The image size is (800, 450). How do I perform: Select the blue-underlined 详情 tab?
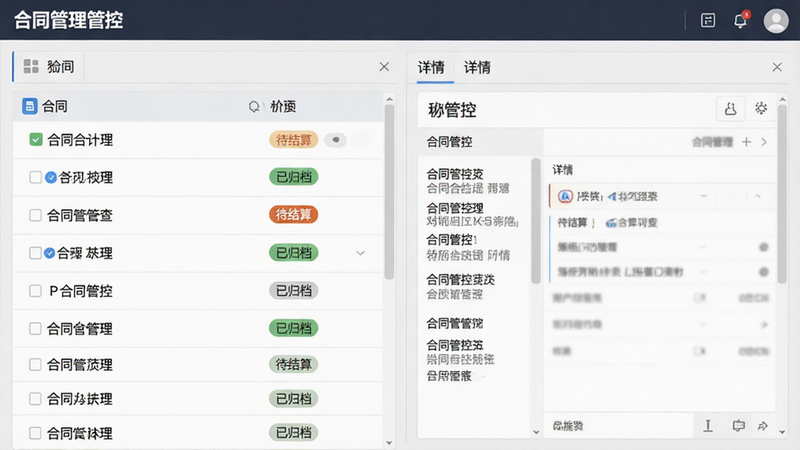click(431, 67)
